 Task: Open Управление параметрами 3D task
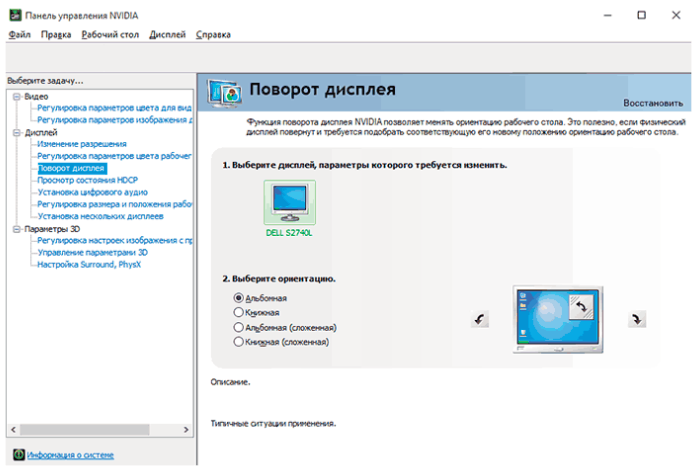point(93,252)
